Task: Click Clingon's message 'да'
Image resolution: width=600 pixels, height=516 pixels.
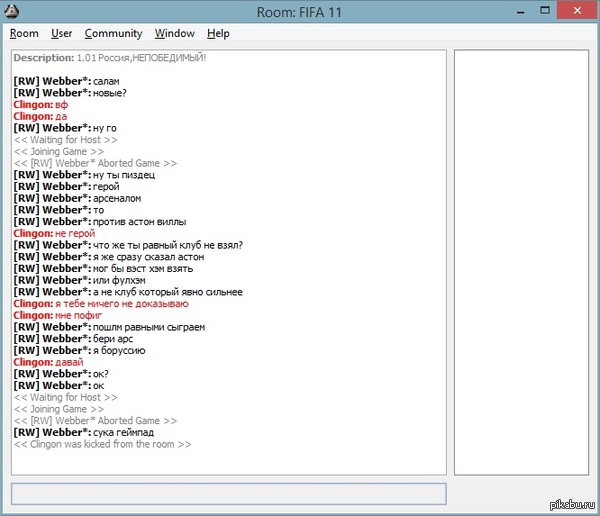Action: pyautogui.click(x=40, y=116)
